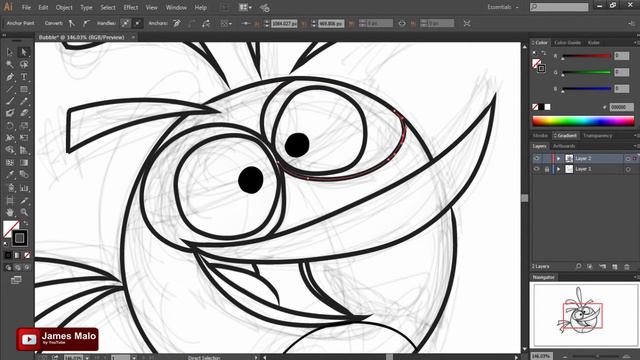
Task: Delete the selected layer with trash icon
Action: [x=627, y=267]
